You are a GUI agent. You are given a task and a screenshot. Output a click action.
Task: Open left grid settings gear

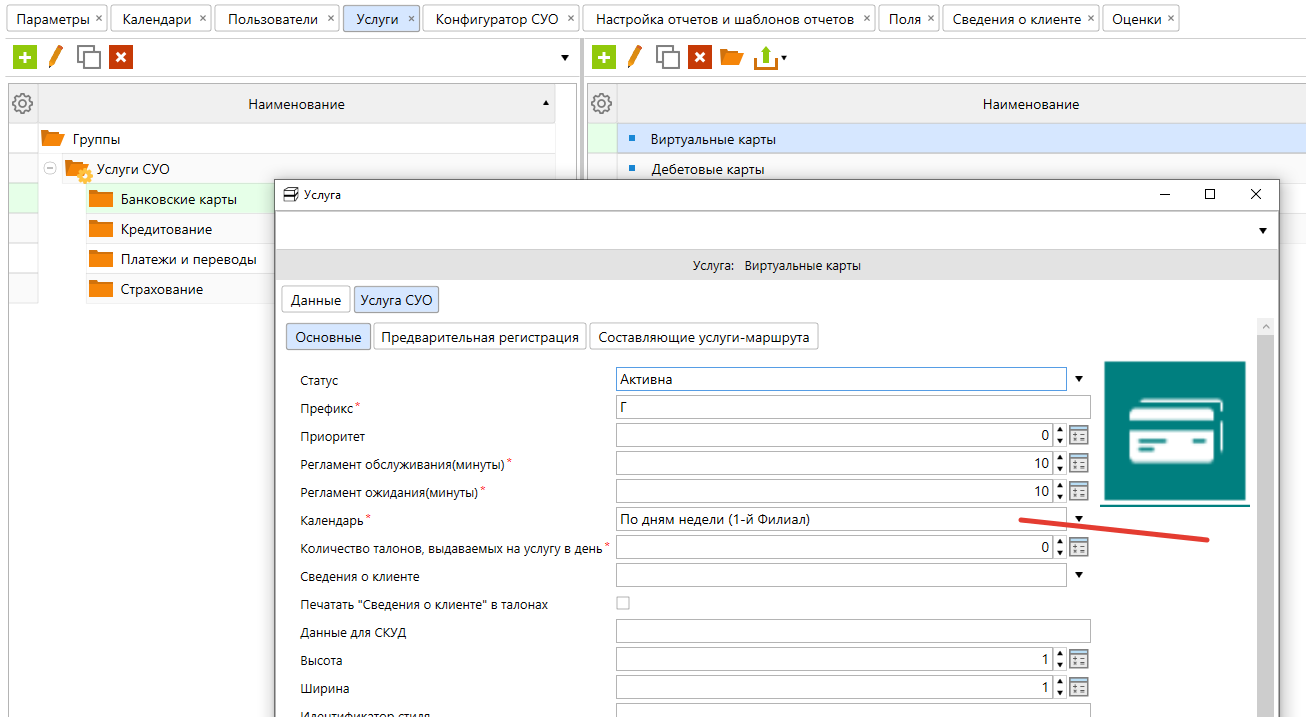(x=23, y=103)
